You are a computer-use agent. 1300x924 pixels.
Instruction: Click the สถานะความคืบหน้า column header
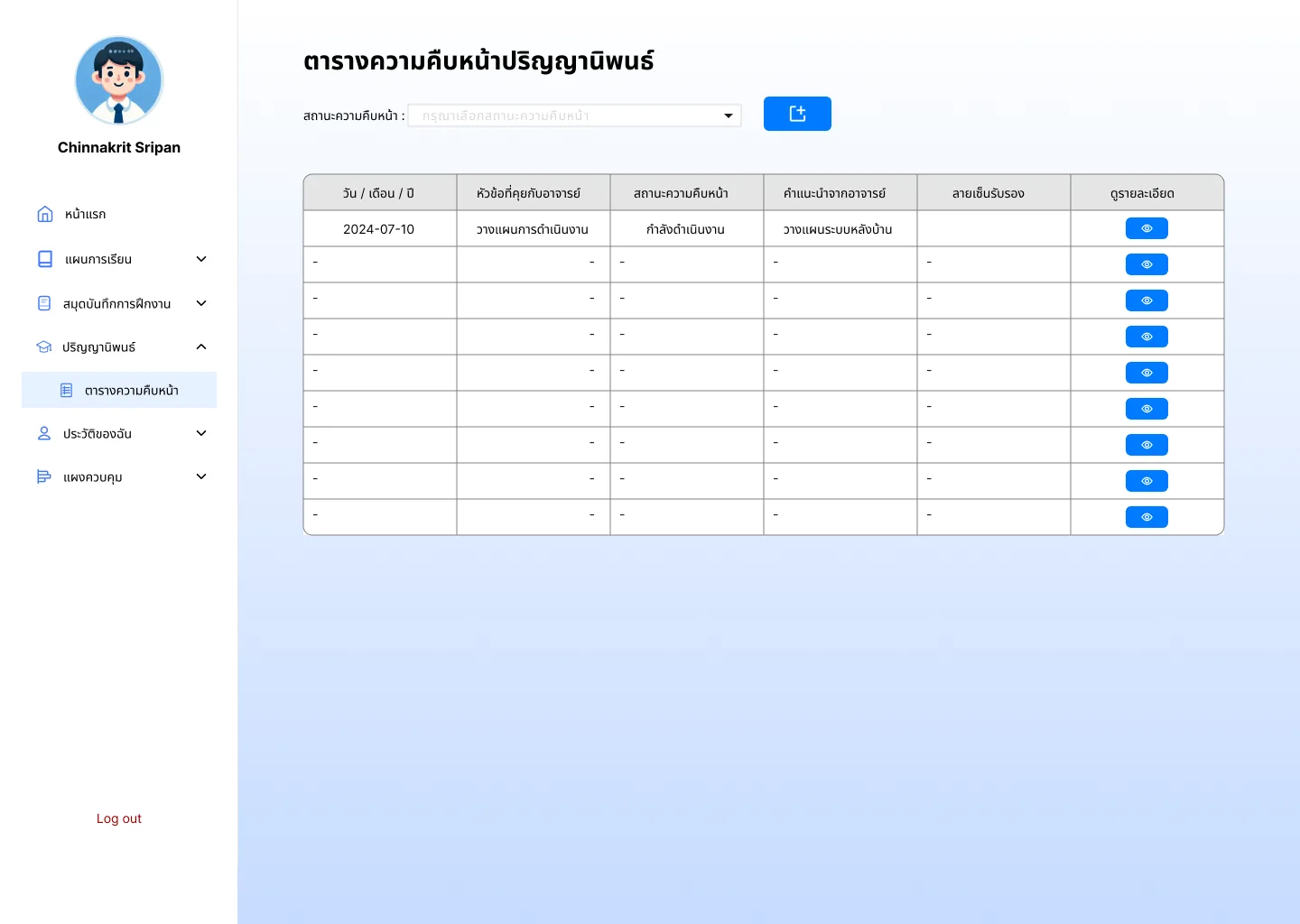(x=686, y=193)
